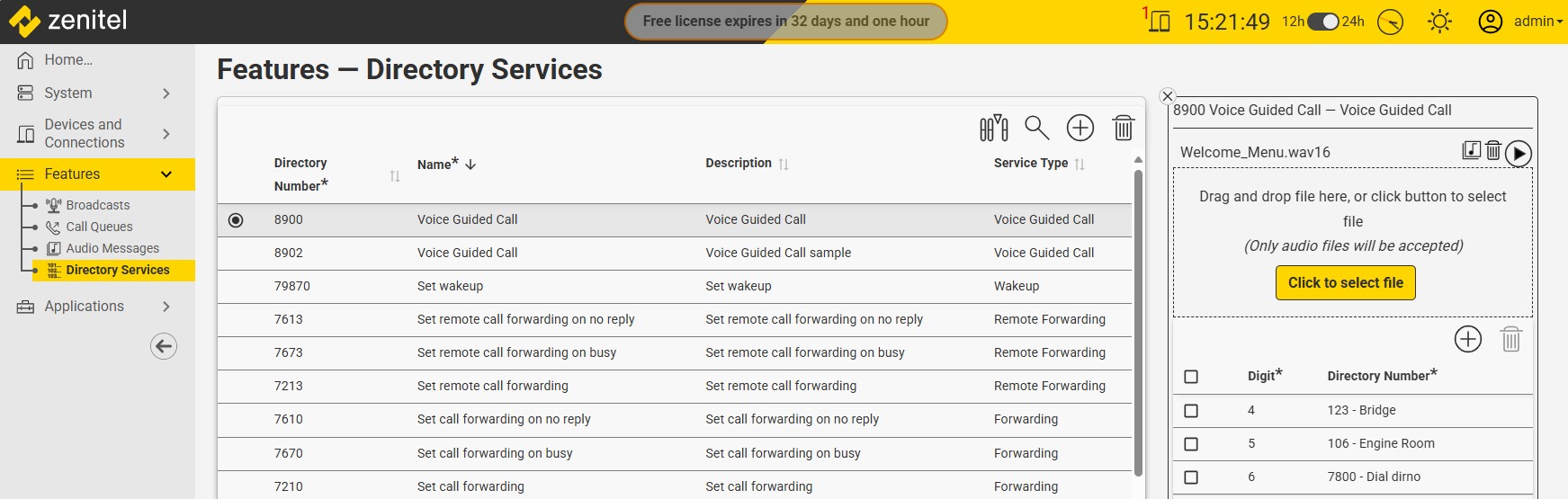Sort by Description column arrows
The width and height of the screenshot is (1568, 499).
click(784, 165)
